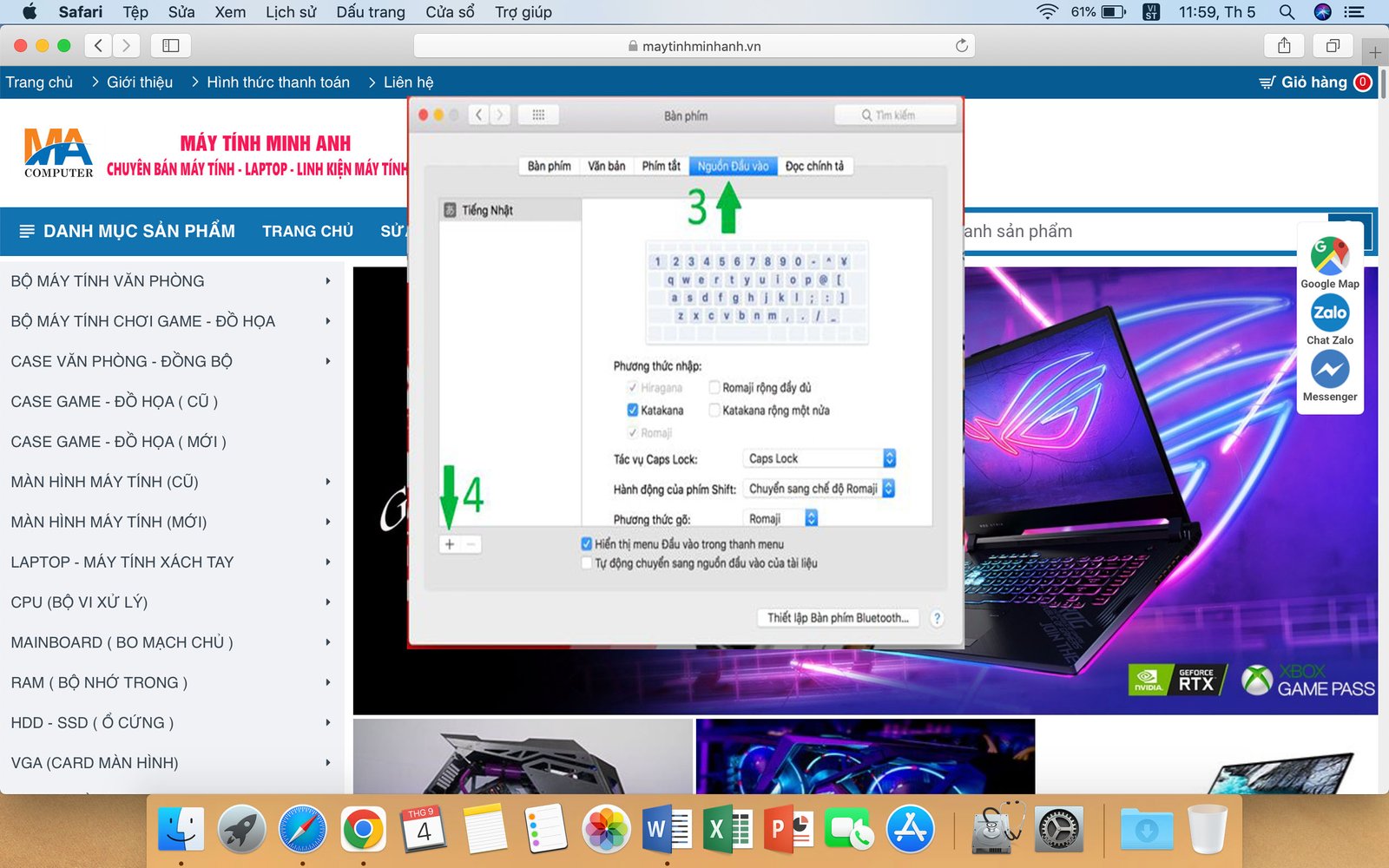This screenshot has width=1389, height=868.
Task: Reload the page with the refresh icon
Action: 961,46
